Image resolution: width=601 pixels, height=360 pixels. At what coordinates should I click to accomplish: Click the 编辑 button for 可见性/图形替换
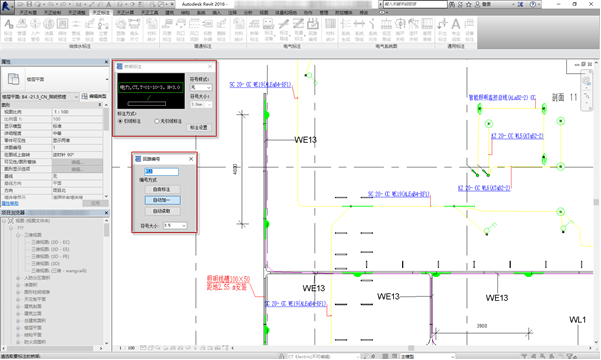tap(77, 162)
